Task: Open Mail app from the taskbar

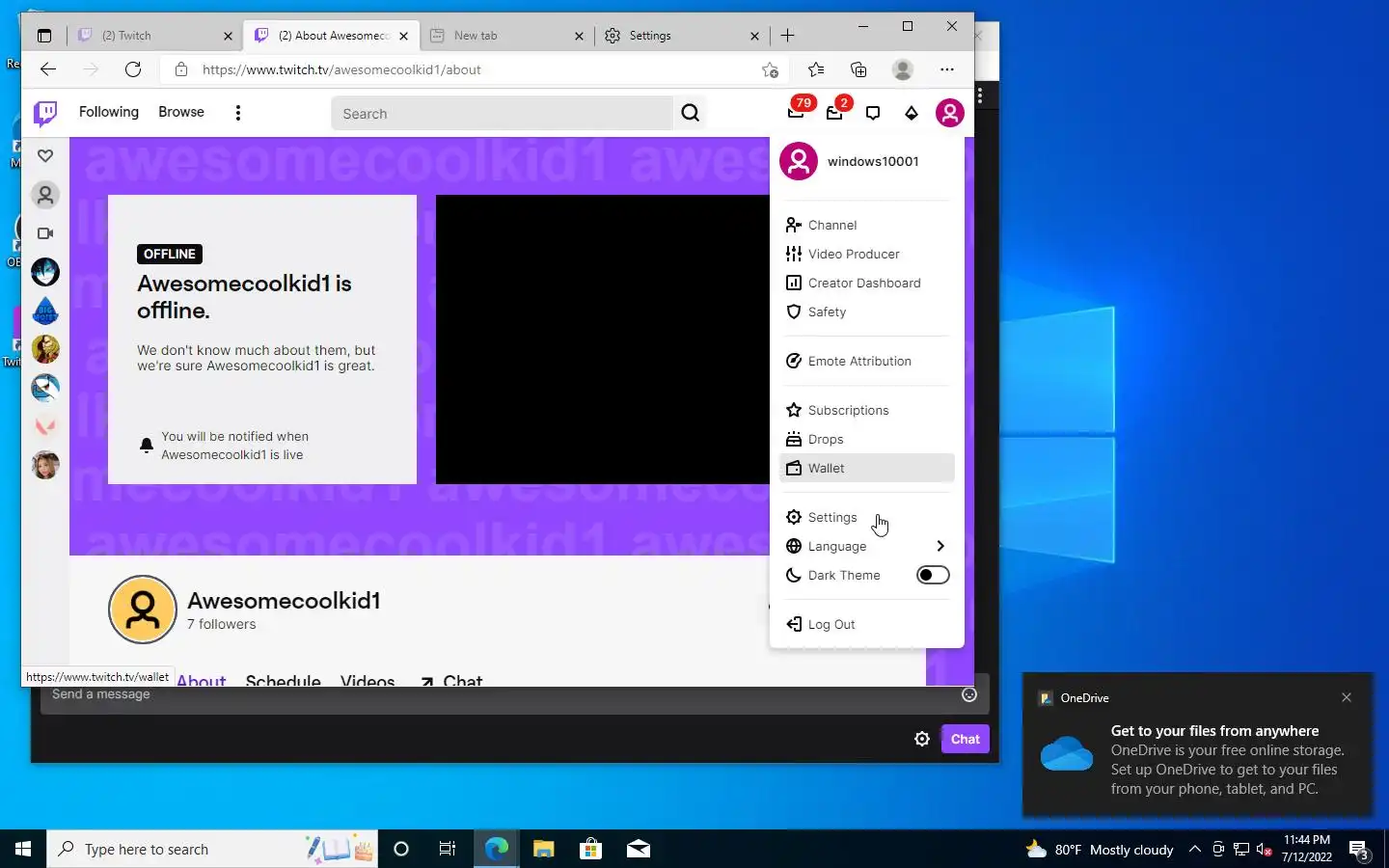Action: (x=638, y=849)
